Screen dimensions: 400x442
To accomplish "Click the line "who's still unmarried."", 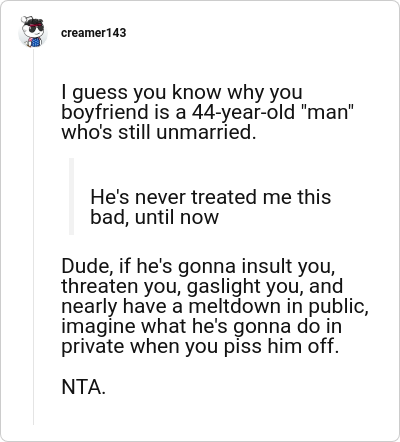I will 159,132.
